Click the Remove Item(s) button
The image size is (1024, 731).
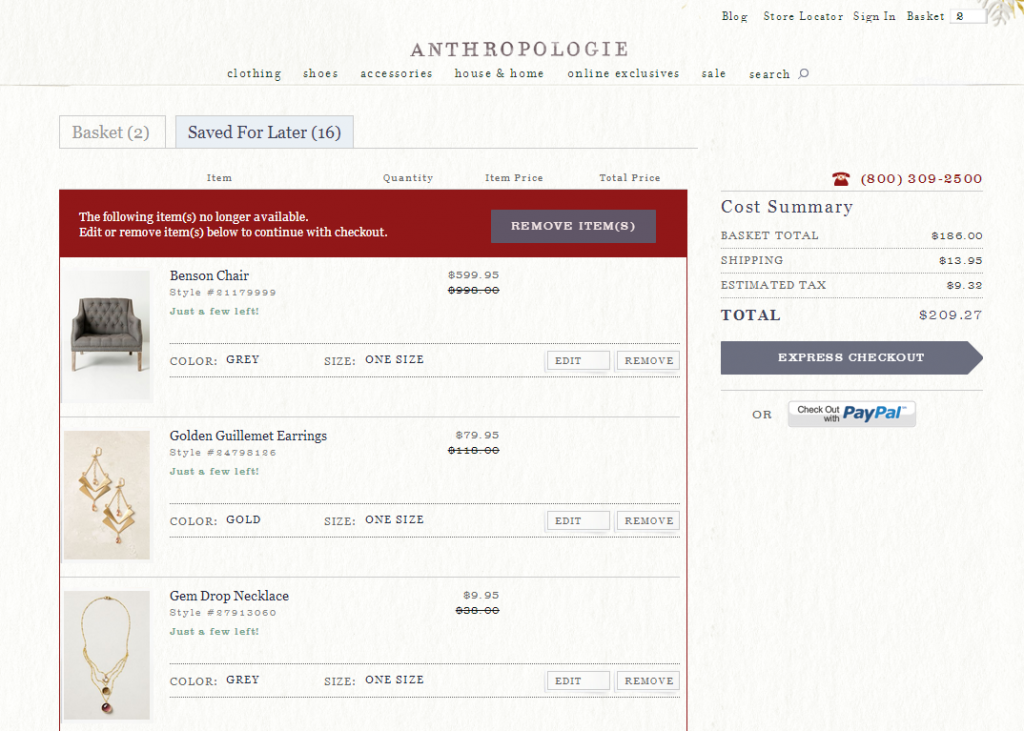pyautogui.click(x=573, y=226)
